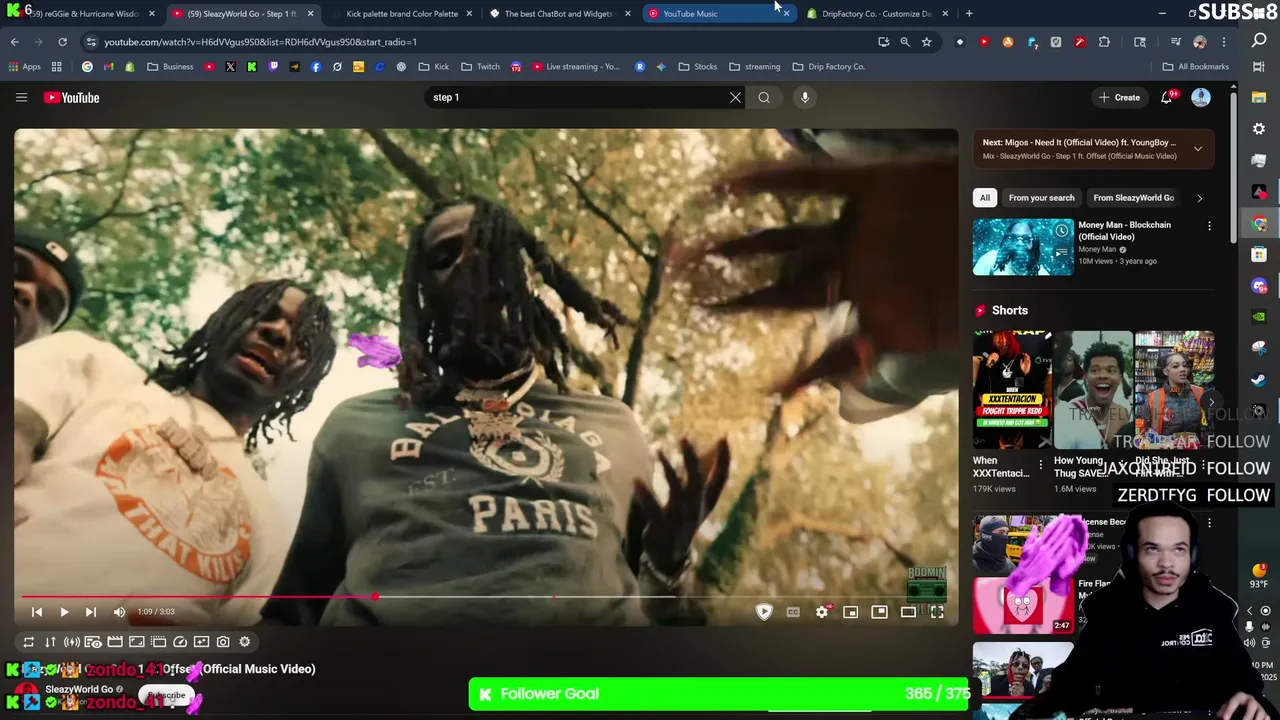Screen dimensions: 1280x720
Task: Open the Chrome zoom magnifier icon
Action: (x=905, y=42)
